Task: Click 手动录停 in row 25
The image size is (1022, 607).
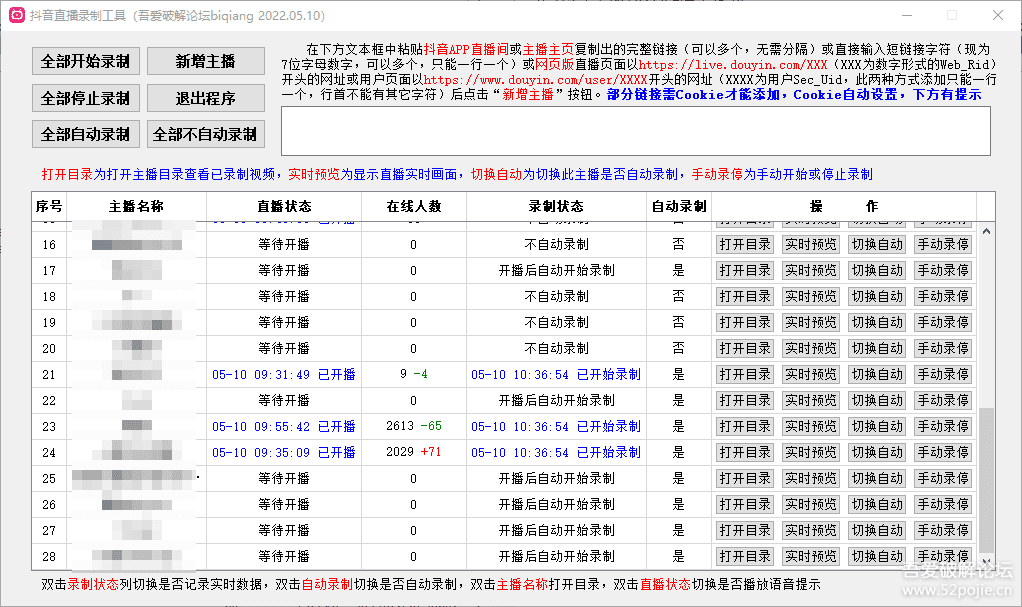Action: [942, 479]
